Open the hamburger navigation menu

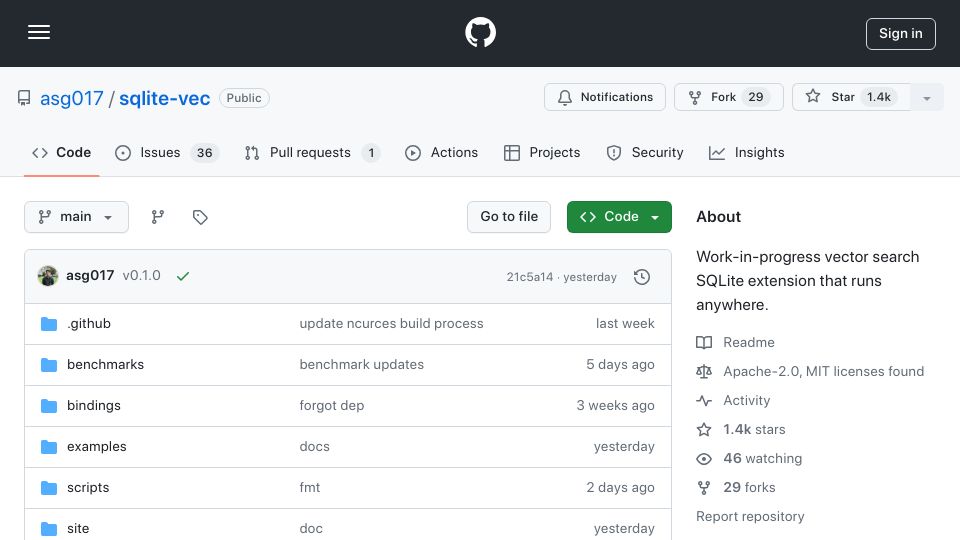tap(39, 32)
